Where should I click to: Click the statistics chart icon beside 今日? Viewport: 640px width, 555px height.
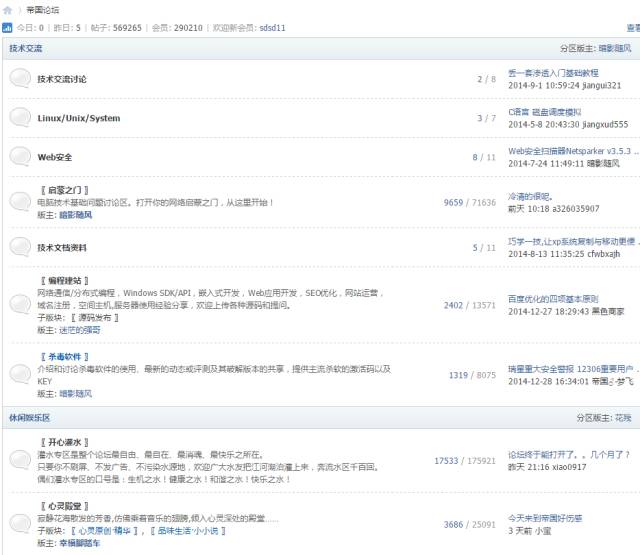[x=9, y=28]
